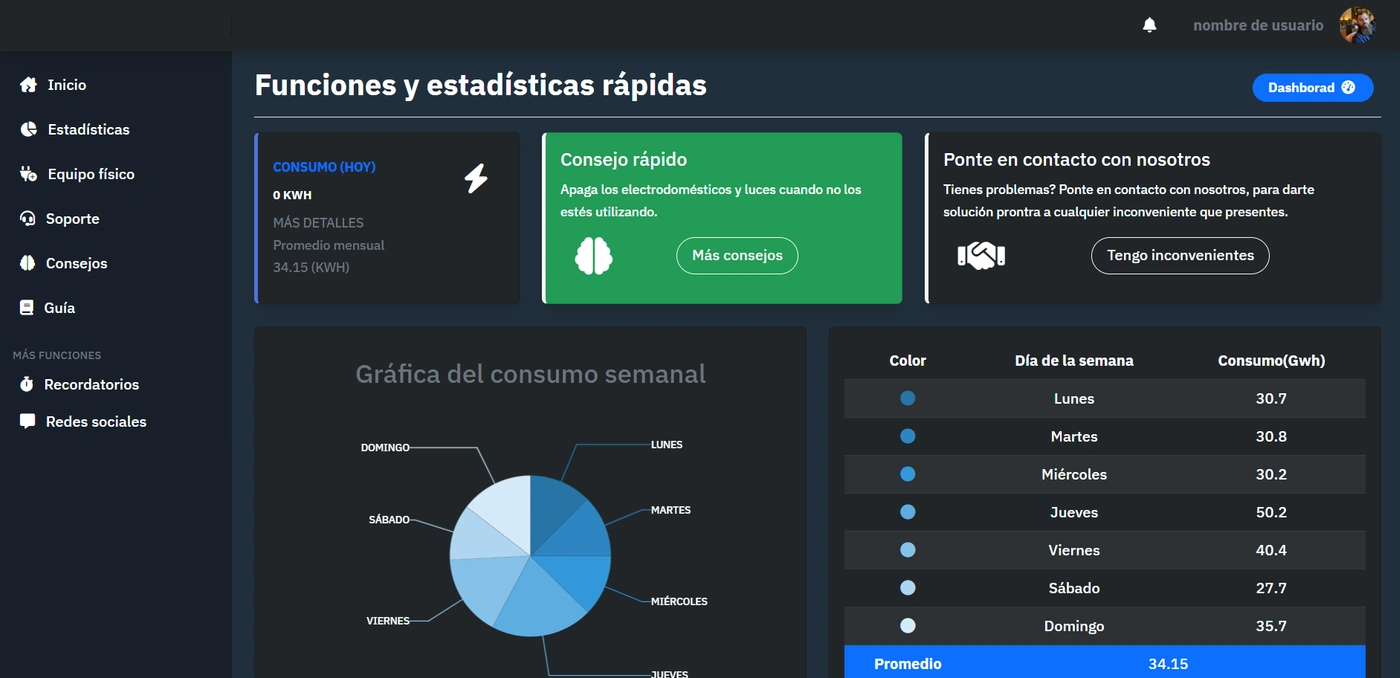Open Recordatorios using its bell icon
This screenshot has height=678, width=1400.
click(29, 384)
